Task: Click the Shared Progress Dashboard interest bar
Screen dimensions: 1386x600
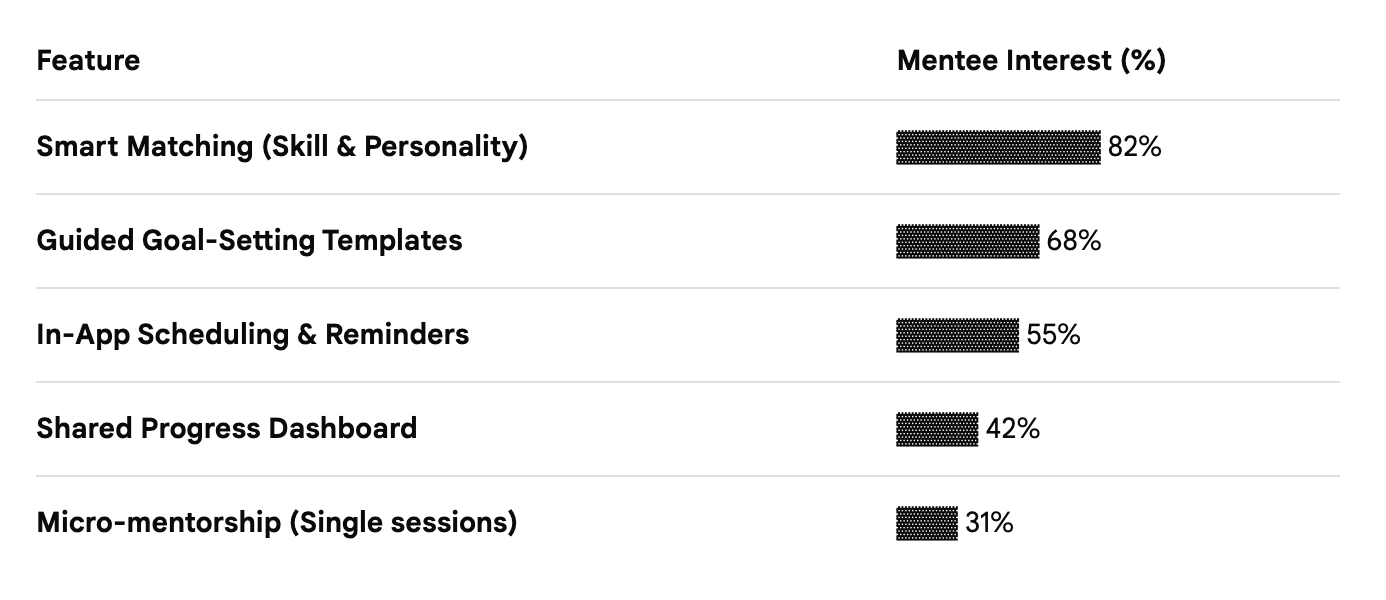Action: pos(937,429)
